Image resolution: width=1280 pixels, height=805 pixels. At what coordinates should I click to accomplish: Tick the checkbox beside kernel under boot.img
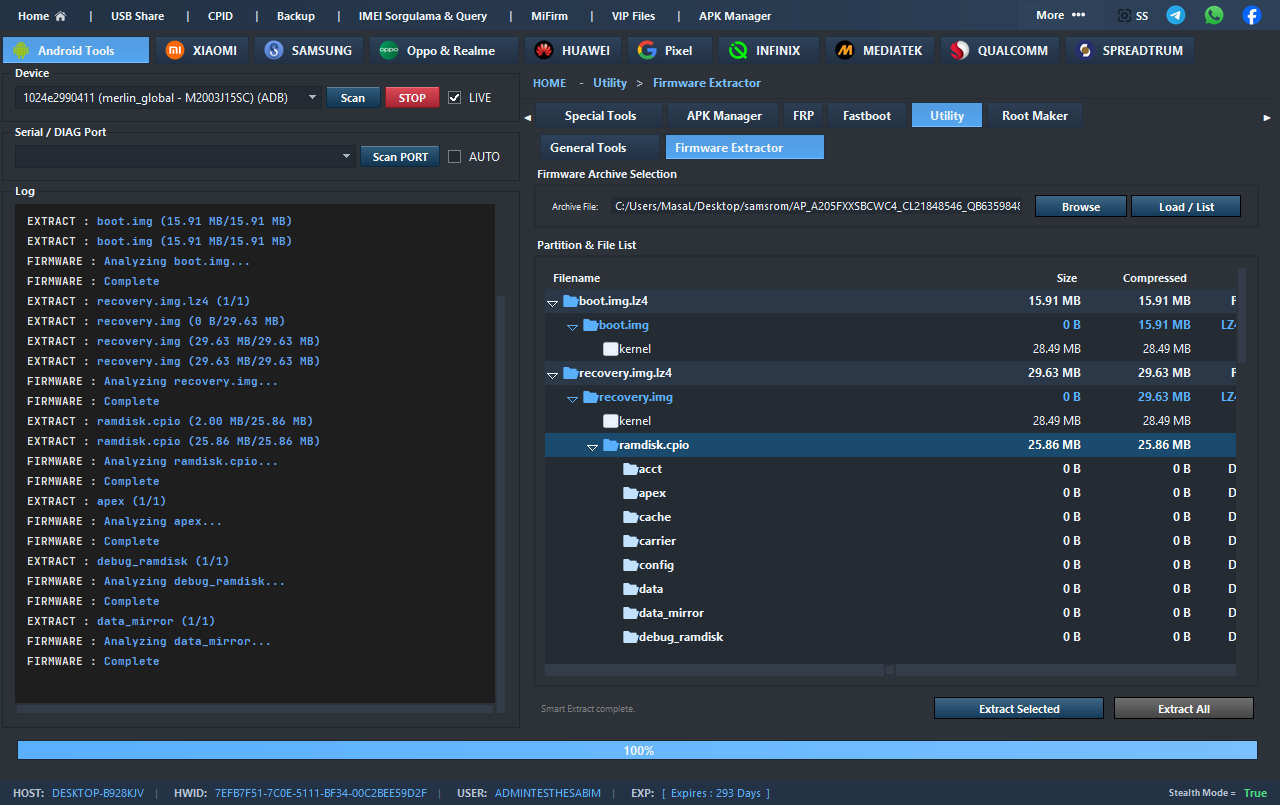(x=611, y=349)
